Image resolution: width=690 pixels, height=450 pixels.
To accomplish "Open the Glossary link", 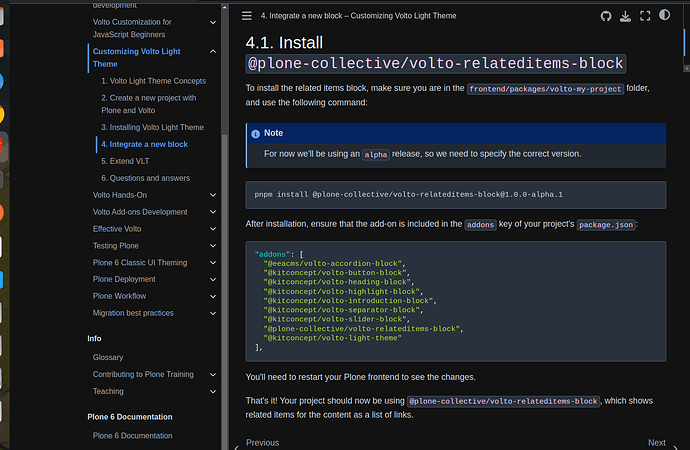I will pos(108,358).
